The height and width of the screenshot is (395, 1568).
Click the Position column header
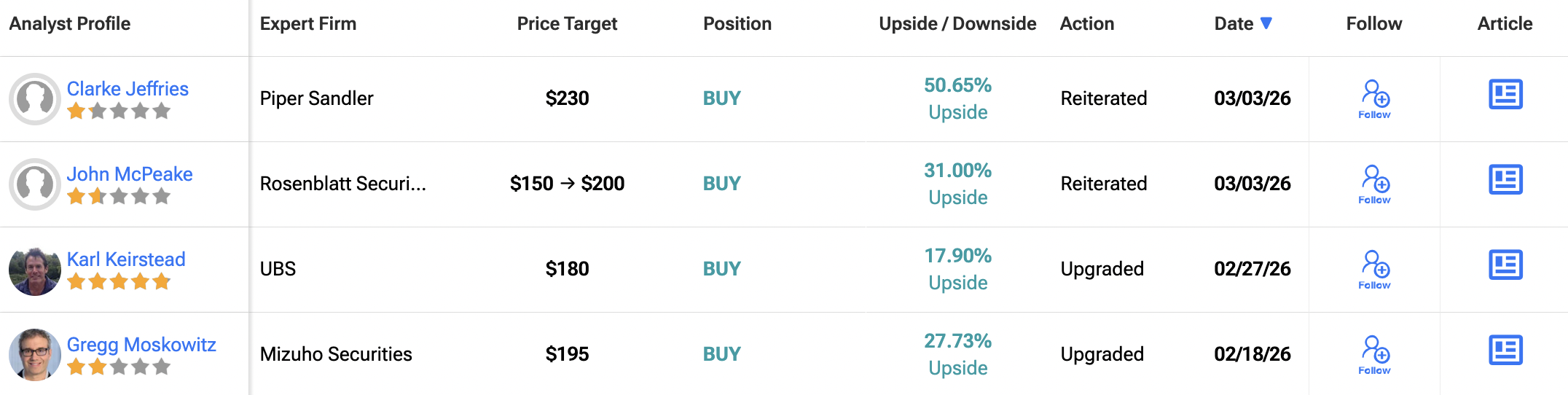pos(737,24)
